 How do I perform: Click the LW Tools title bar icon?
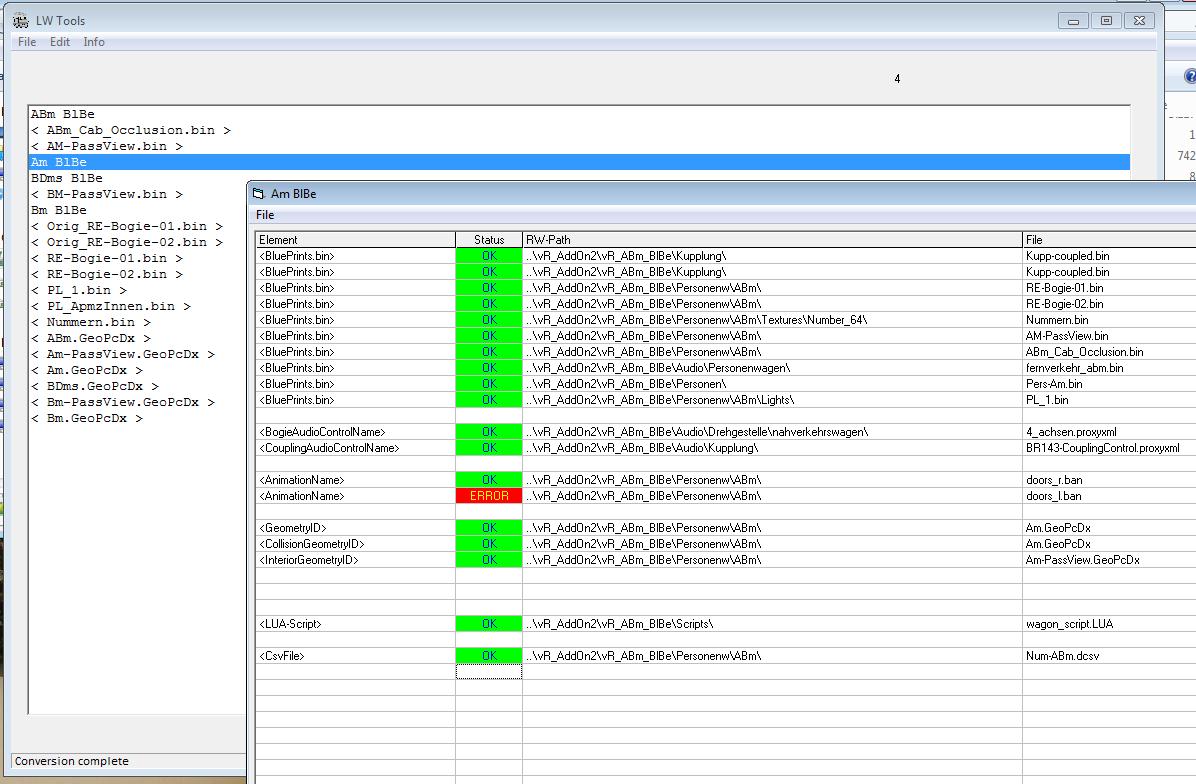pos(20,20)
